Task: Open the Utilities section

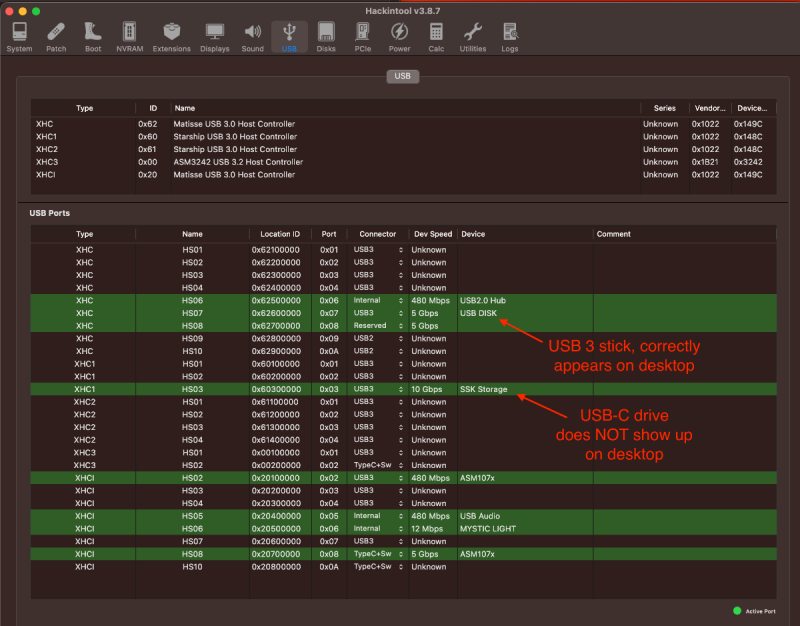Action: [473, 35]
